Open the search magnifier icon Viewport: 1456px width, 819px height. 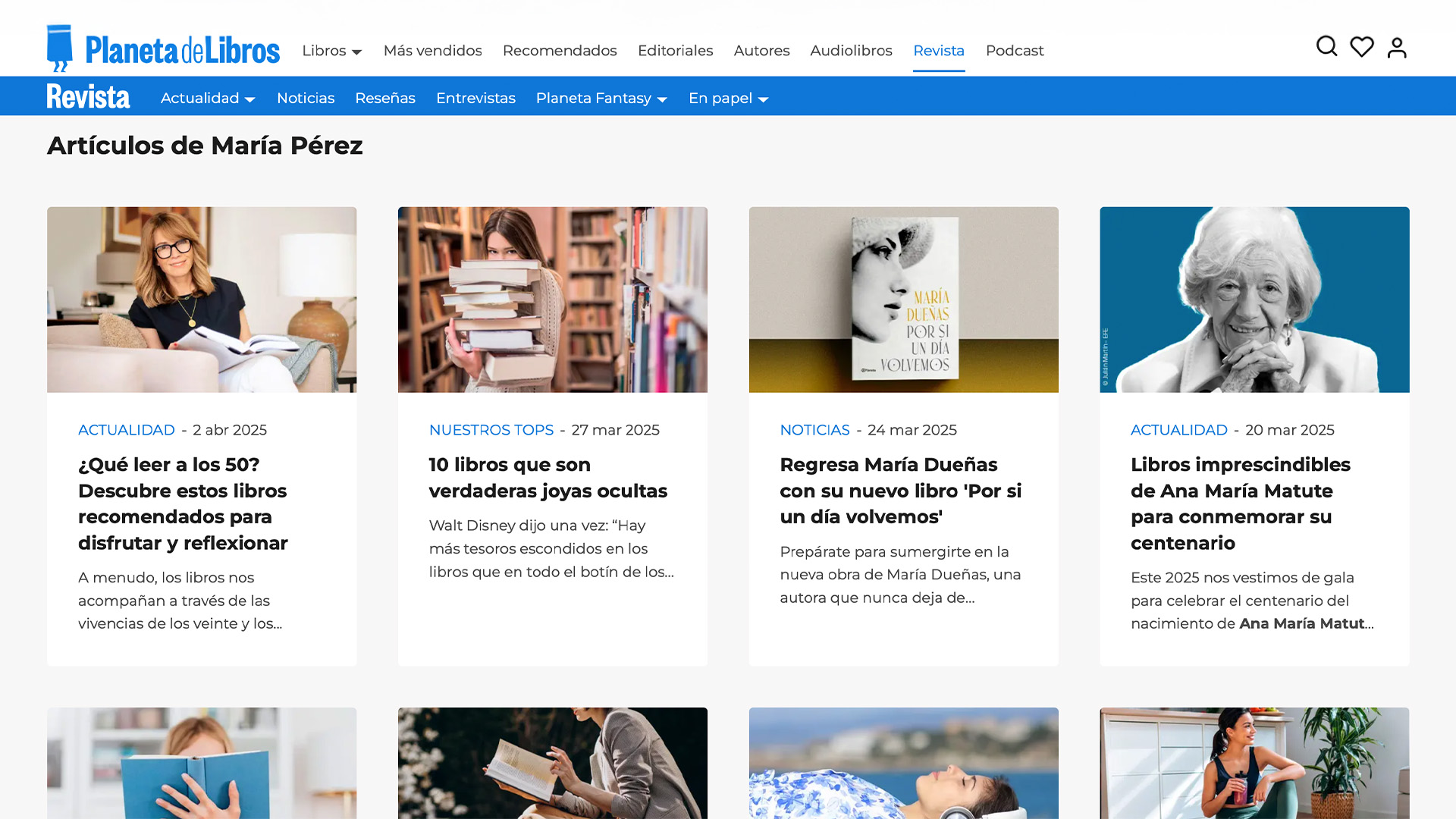point(1326,47)
